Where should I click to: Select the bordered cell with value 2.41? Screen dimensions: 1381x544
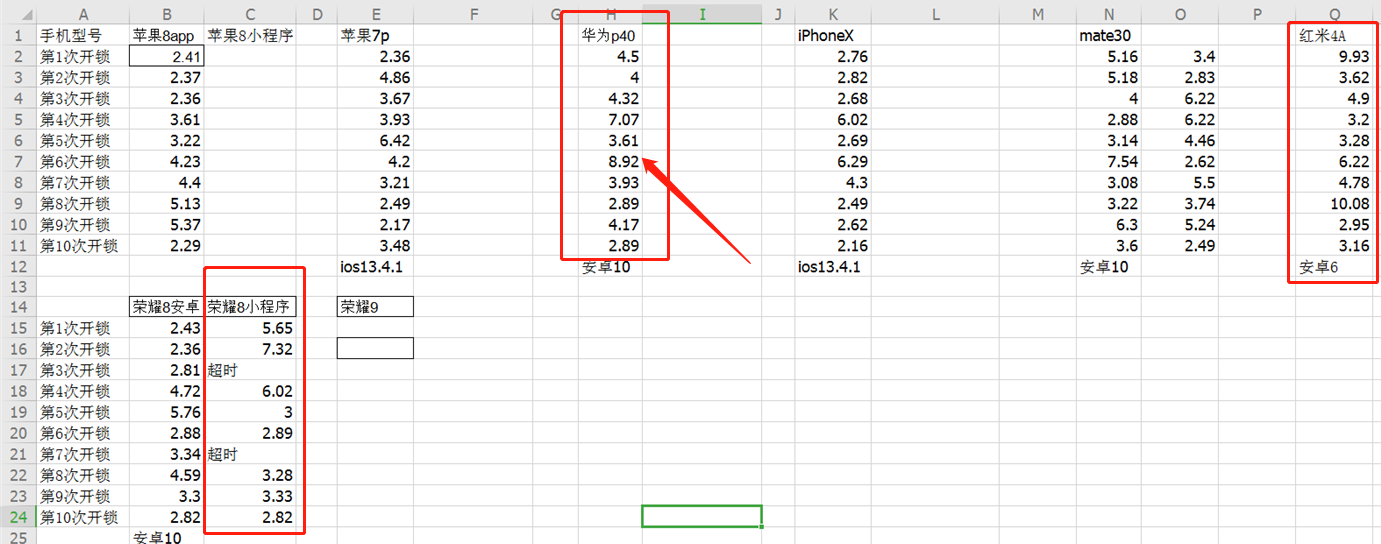click(x=167, y=56)
